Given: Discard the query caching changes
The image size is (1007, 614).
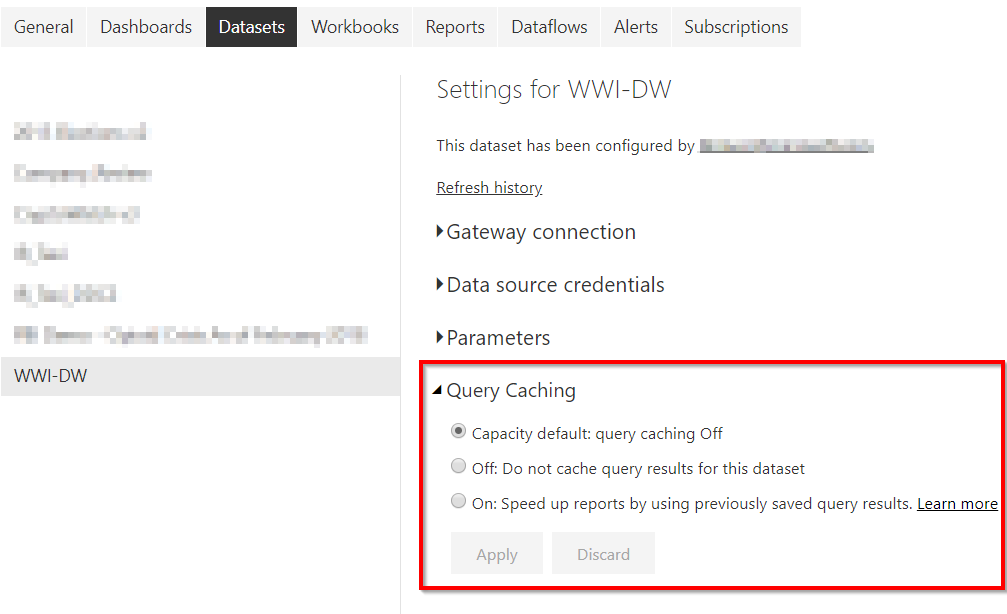Looking at the screenshot, I should click(603, 553).
